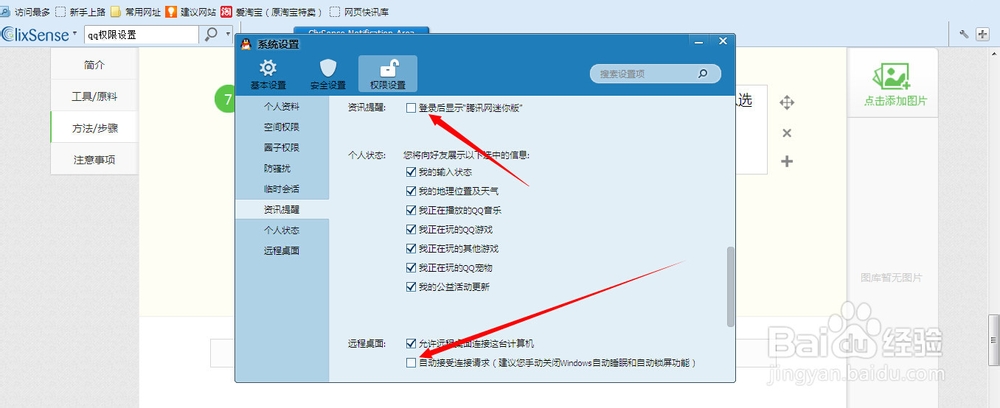Image resolution: width=1000 pixels, height=408 pixels.
Task: Select 资讯提醒 in settings sidebar
Action: [282, 209]
